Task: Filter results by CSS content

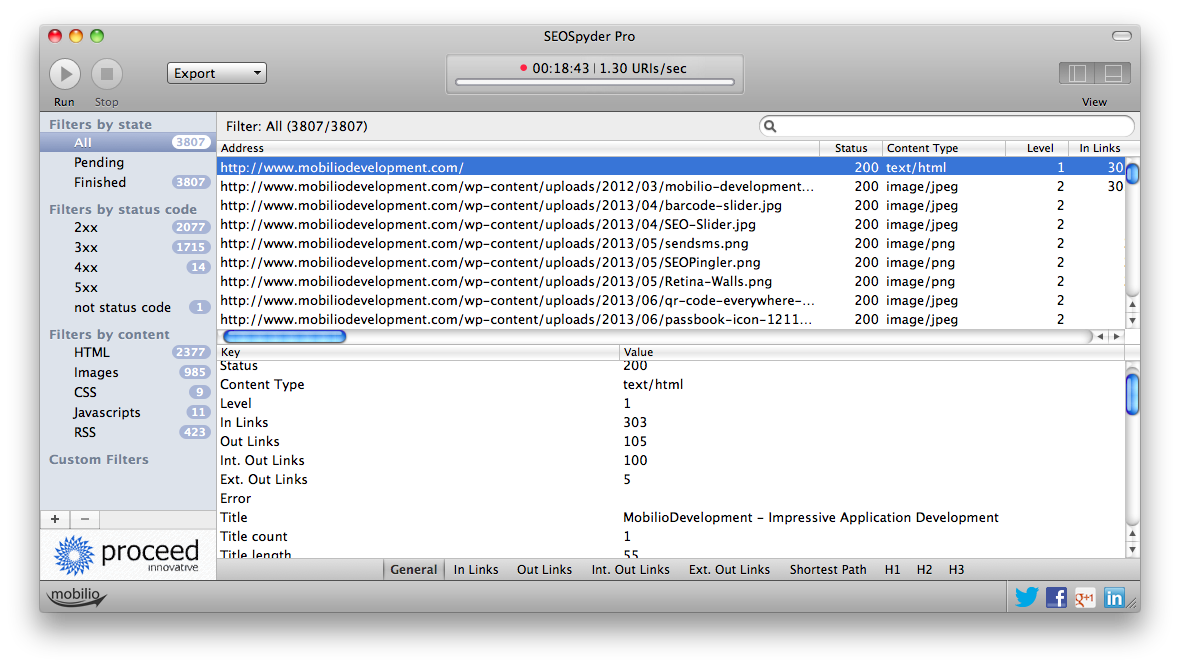Action: pyautogui.click(x=128, y=392)
